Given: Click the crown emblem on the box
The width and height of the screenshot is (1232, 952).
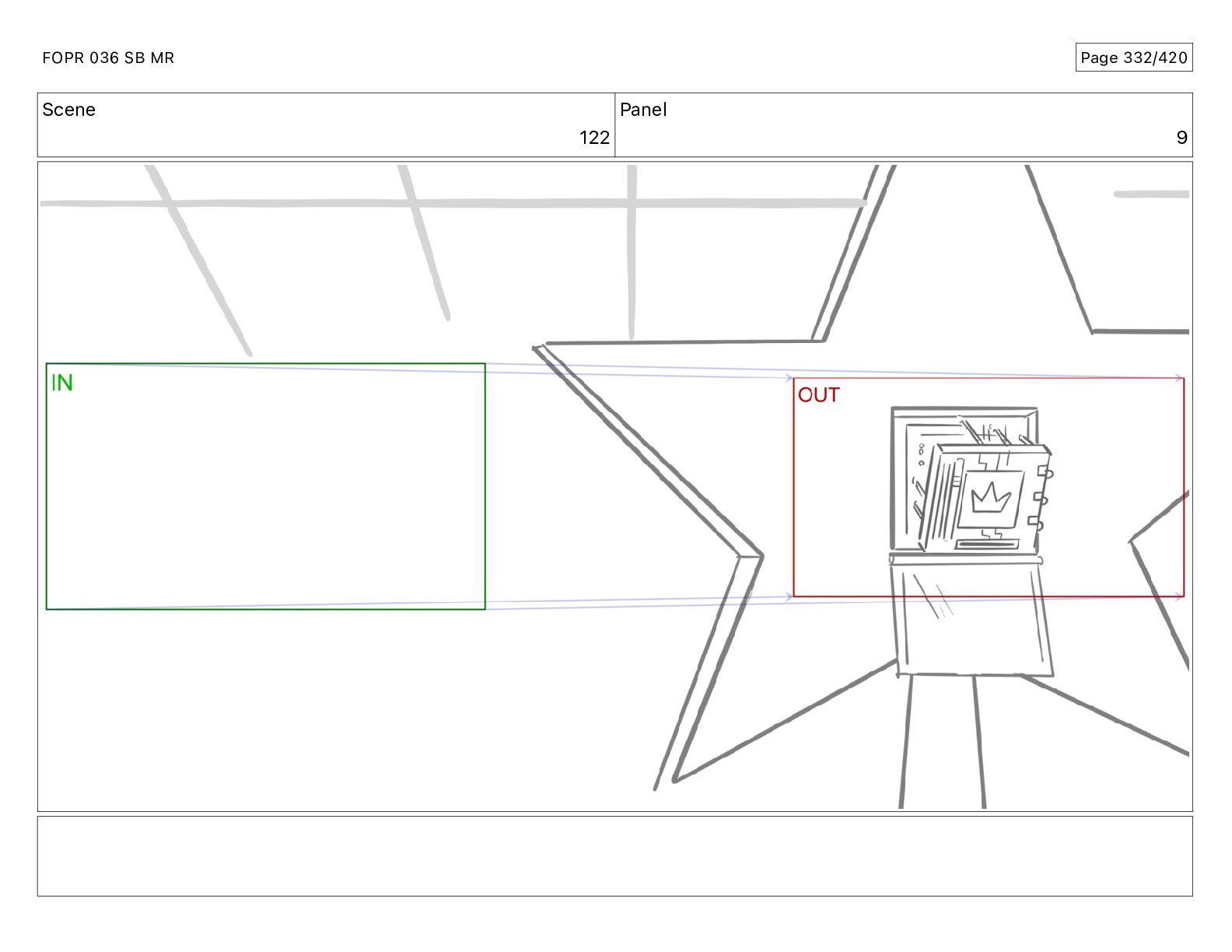Looking at the screenshot, I should 991,498.
